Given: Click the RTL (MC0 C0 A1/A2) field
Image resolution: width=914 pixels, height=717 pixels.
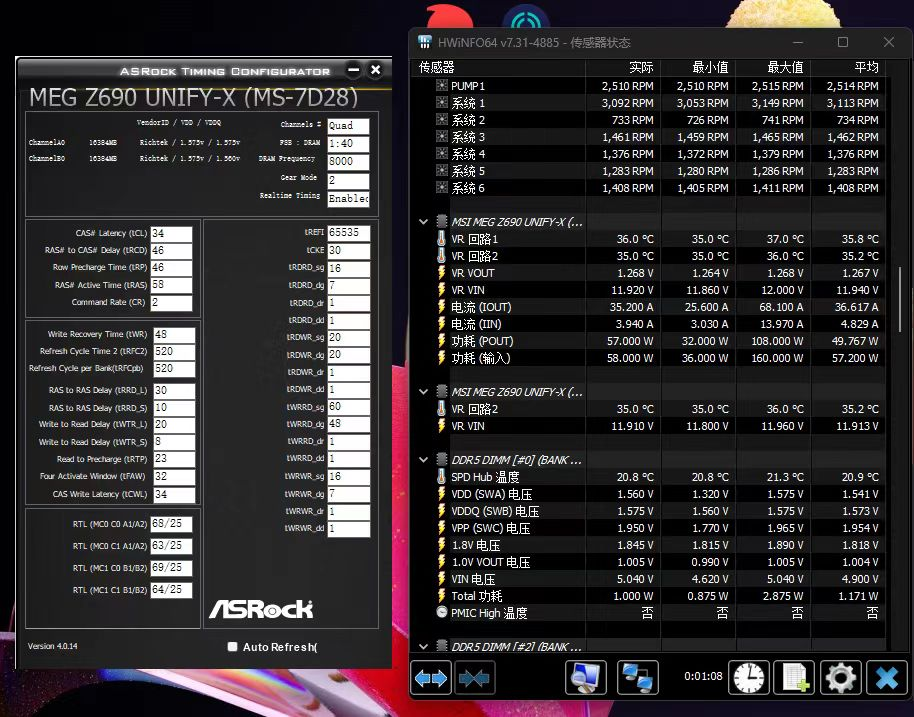Looking at the screenshot, I should [x=171, y=524].
